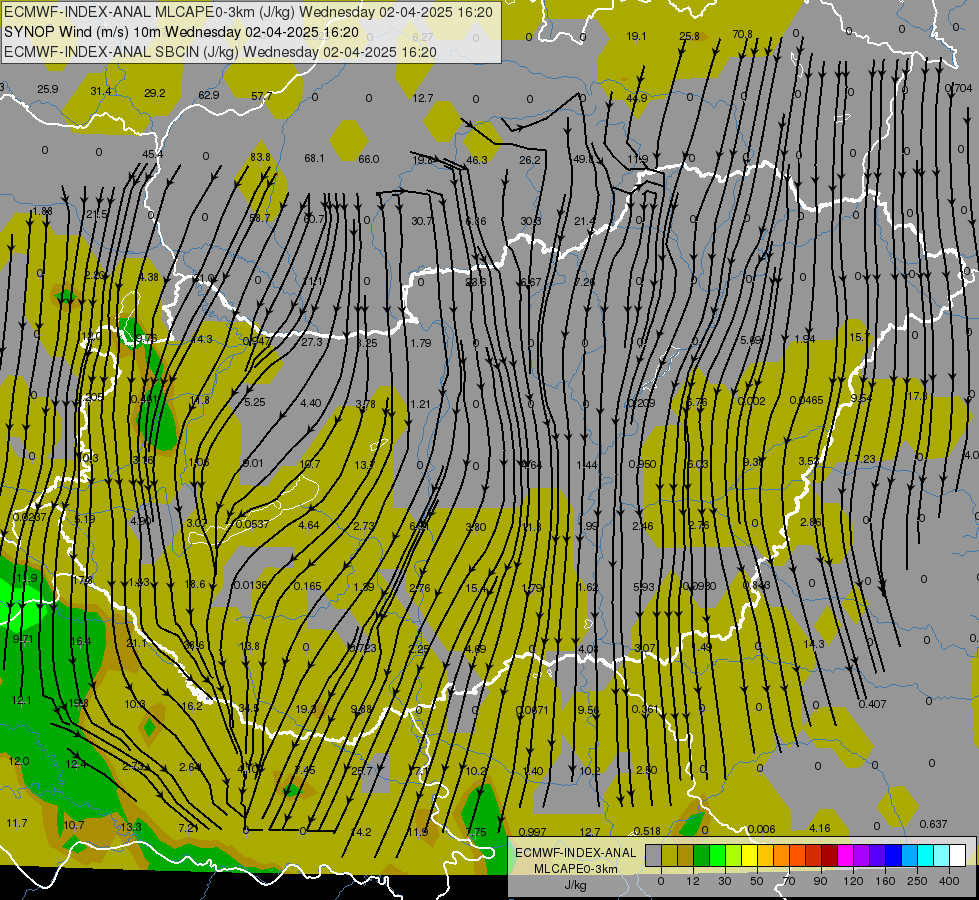Screen dimensions: 979x900
Task: Select the map value 0.637
Action: [x=933, y=824]
